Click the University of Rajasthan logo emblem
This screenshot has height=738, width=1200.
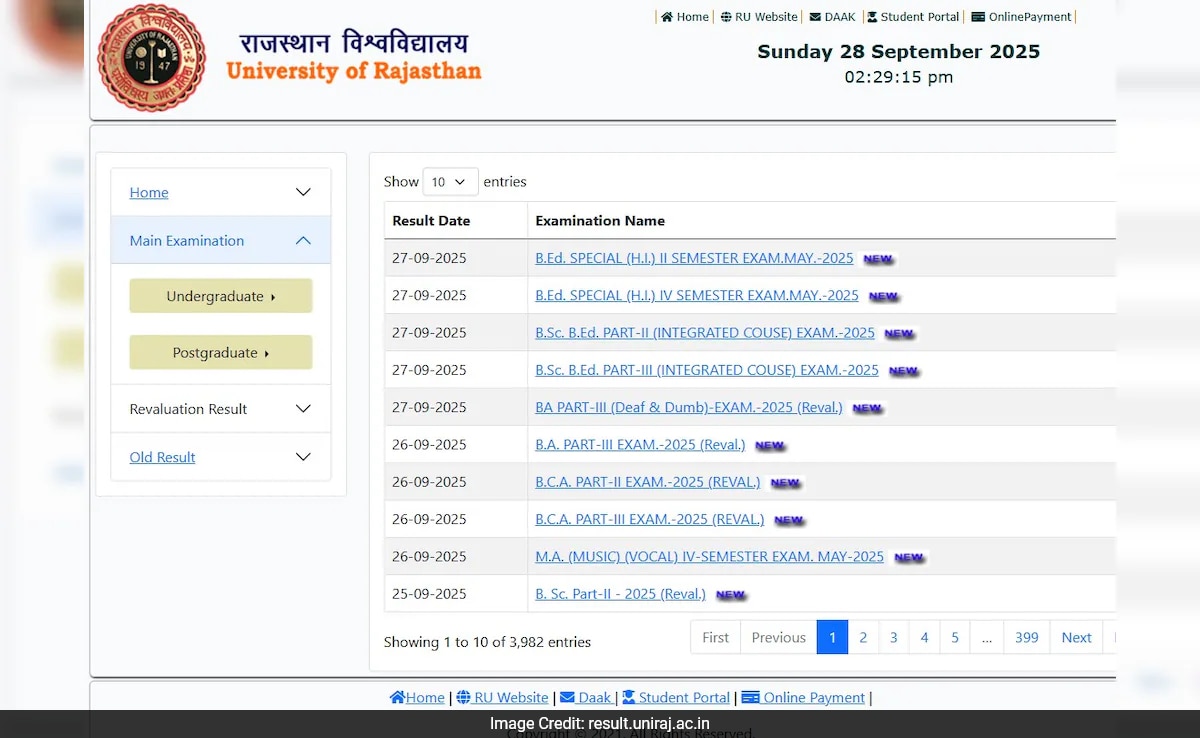151,58
